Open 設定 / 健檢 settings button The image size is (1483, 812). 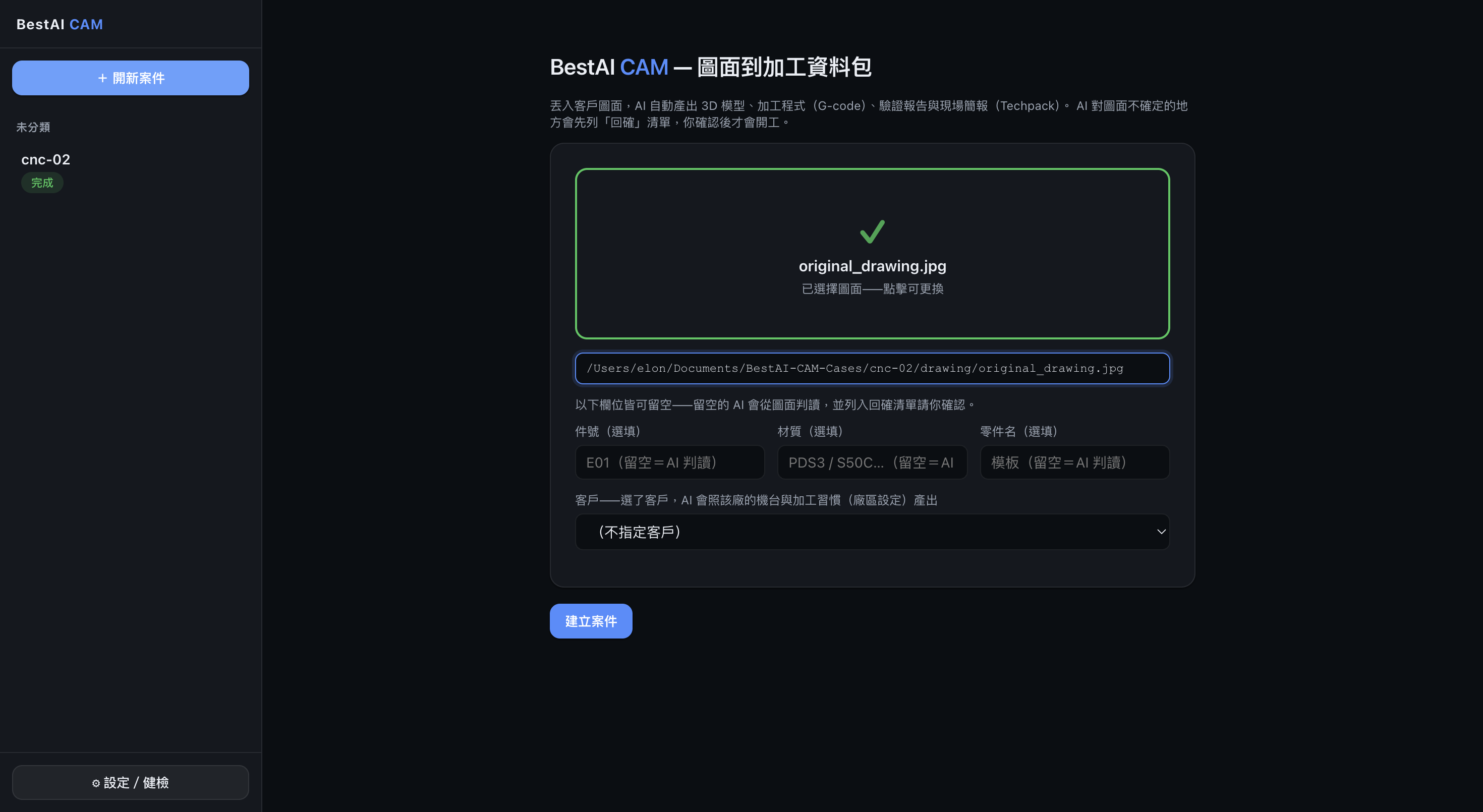click(x=130, y=782)
